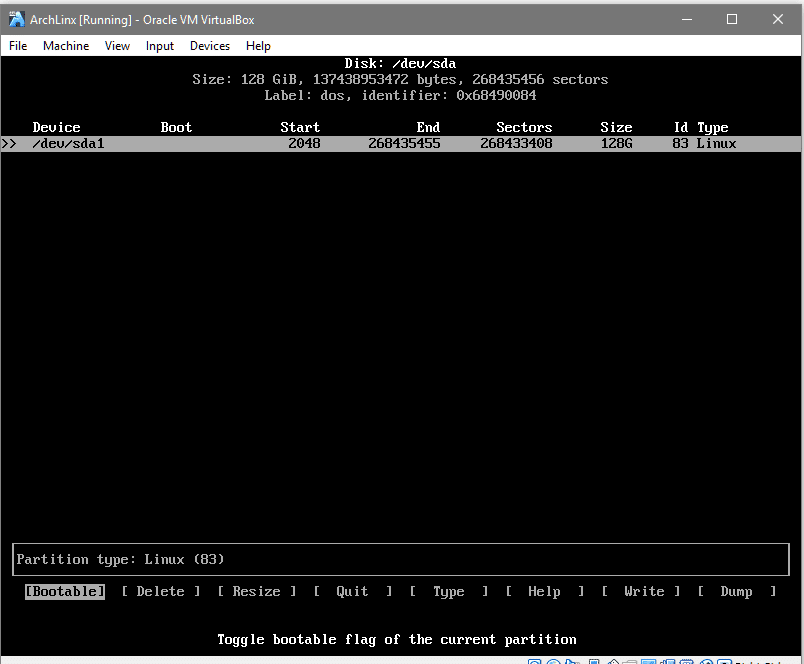This screenshot has width=804, height=664.
Task: Maximize the VirtualBox window
Action: 732,19
